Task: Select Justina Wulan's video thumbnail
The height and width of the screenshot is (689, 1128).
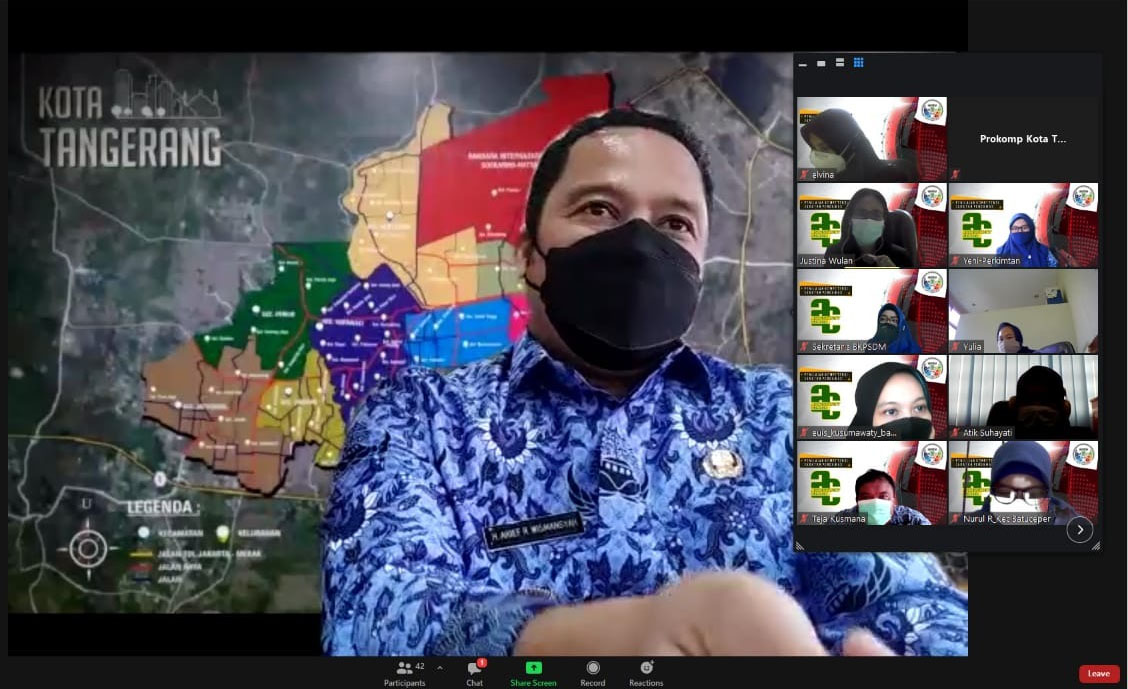Action: (x=872, y=225)
